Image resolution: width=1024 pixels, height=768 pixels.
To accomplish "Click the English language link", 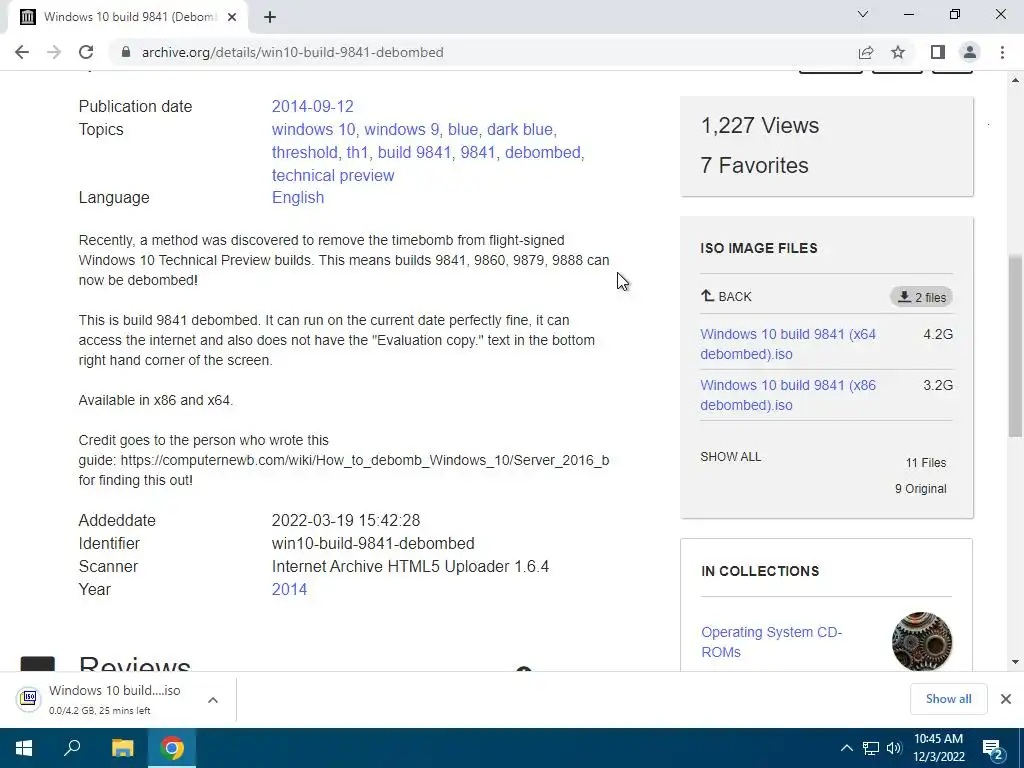I will (x=298, y=197).
